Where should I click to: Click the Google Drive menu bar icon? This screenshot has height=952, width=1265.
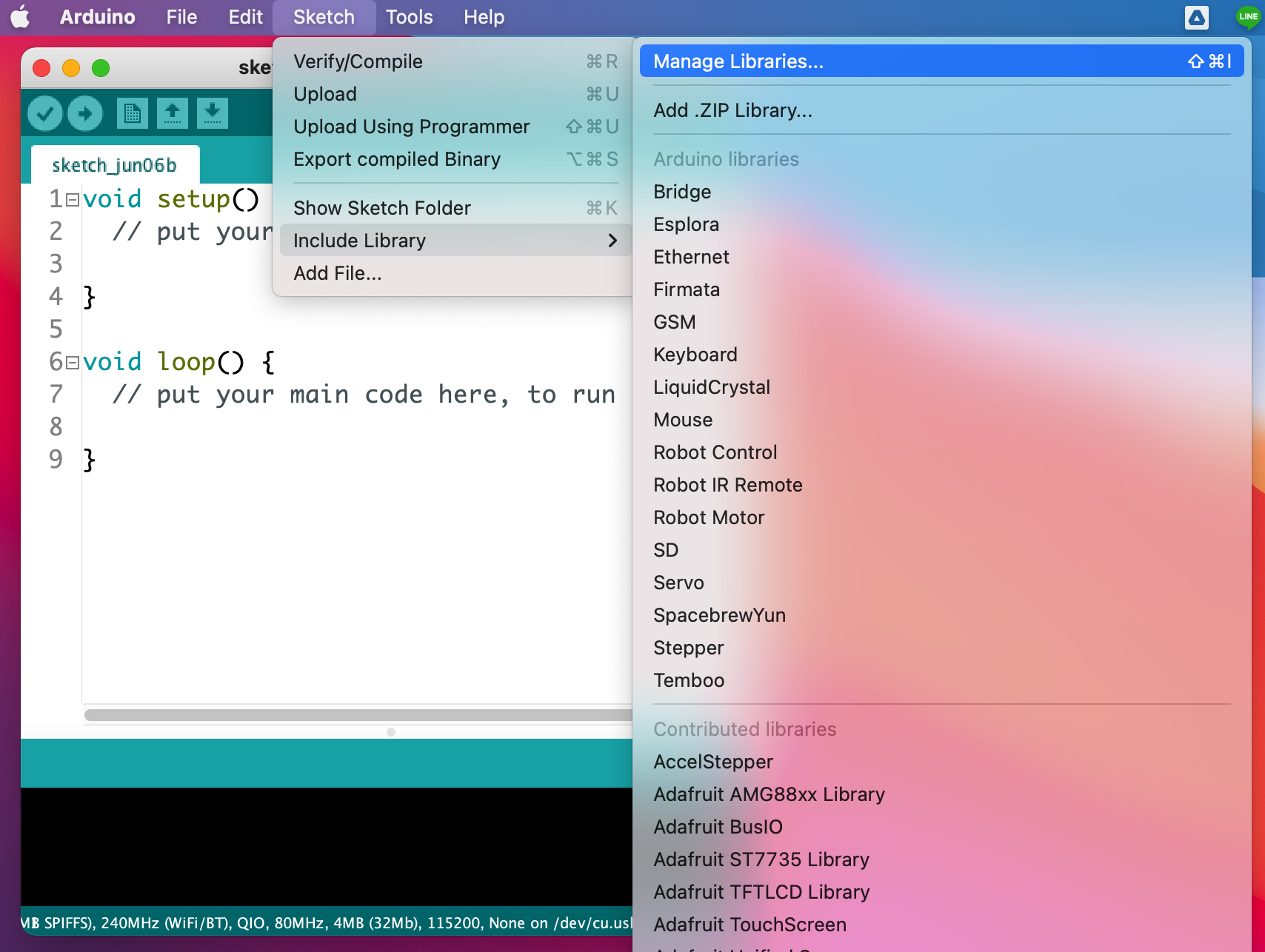[x=1197, y=17]
